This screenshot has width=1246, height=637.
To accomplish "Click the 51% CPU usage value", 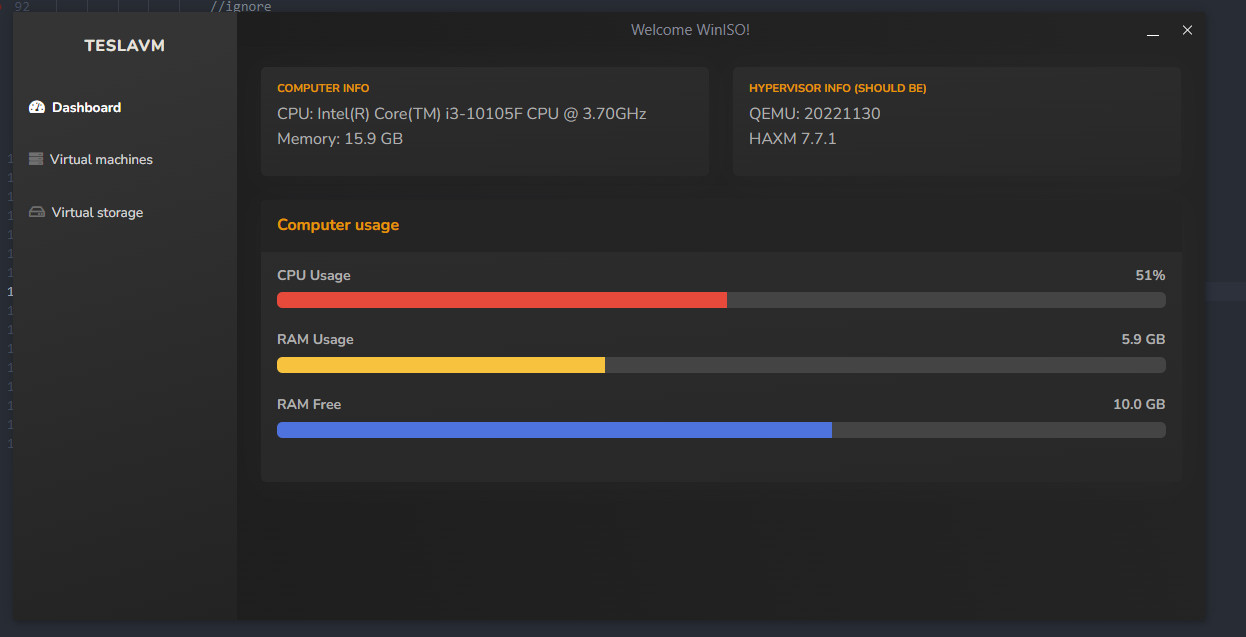I will (x=1150, y=275).
